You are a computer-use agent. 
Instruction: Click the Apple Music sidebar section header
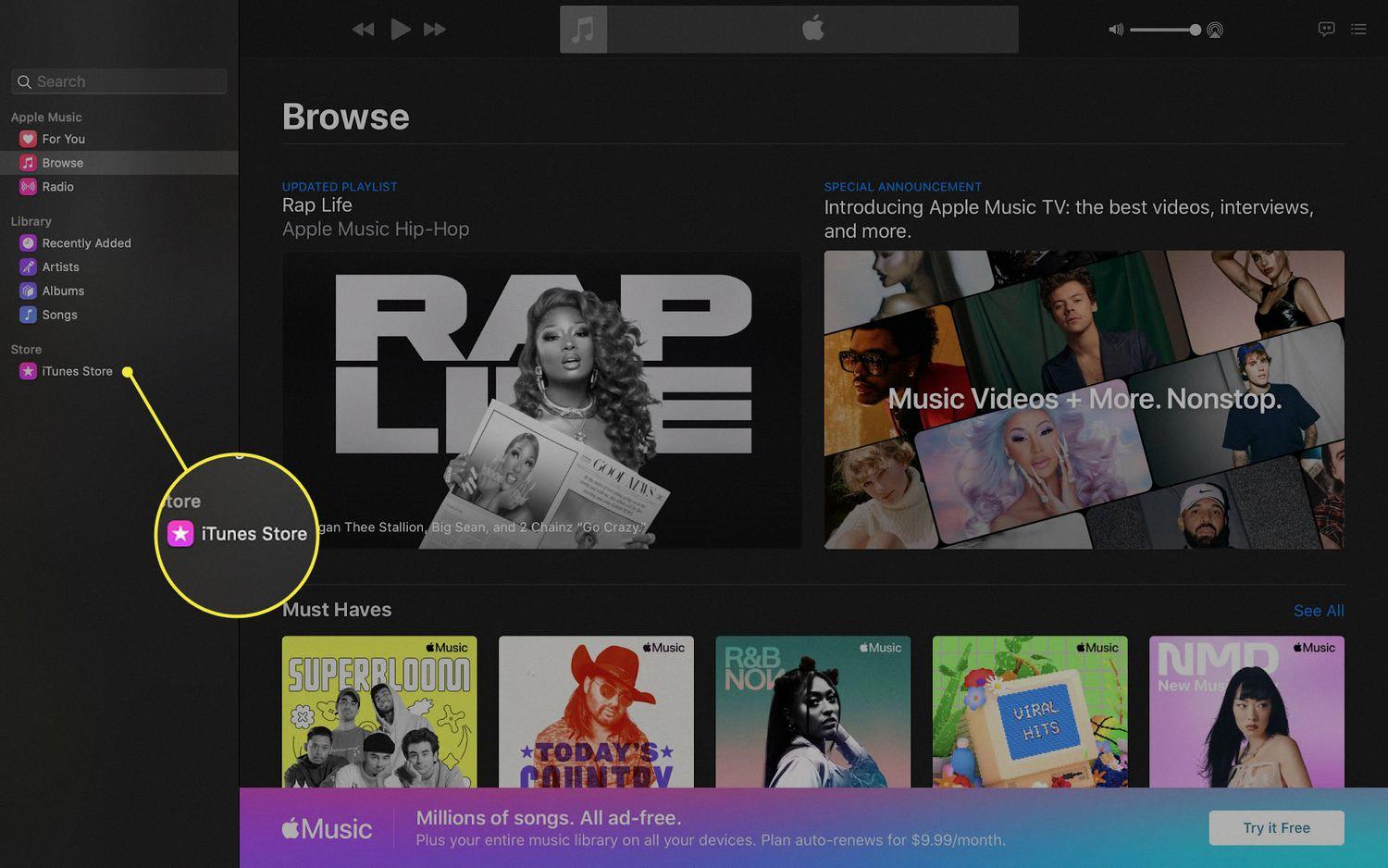(x=46, y=118)
